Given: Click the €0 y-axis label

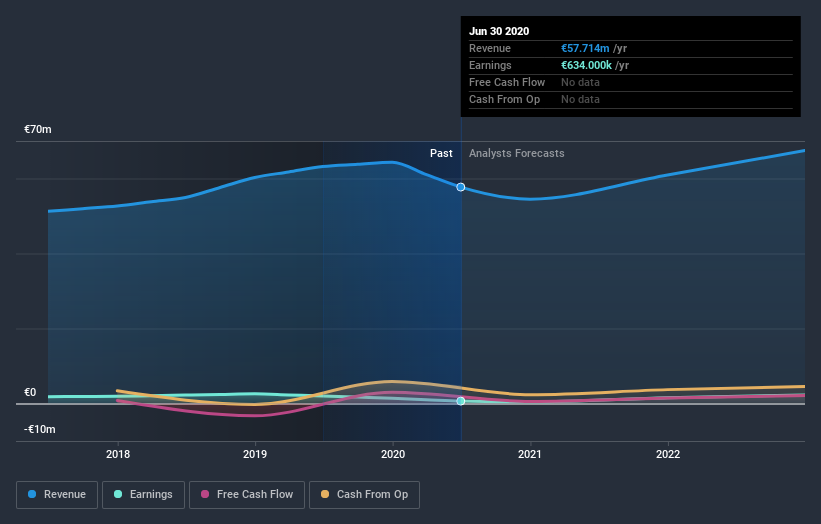Looking at the screenshot, I should pyautogui.click(x=30, y=392).
